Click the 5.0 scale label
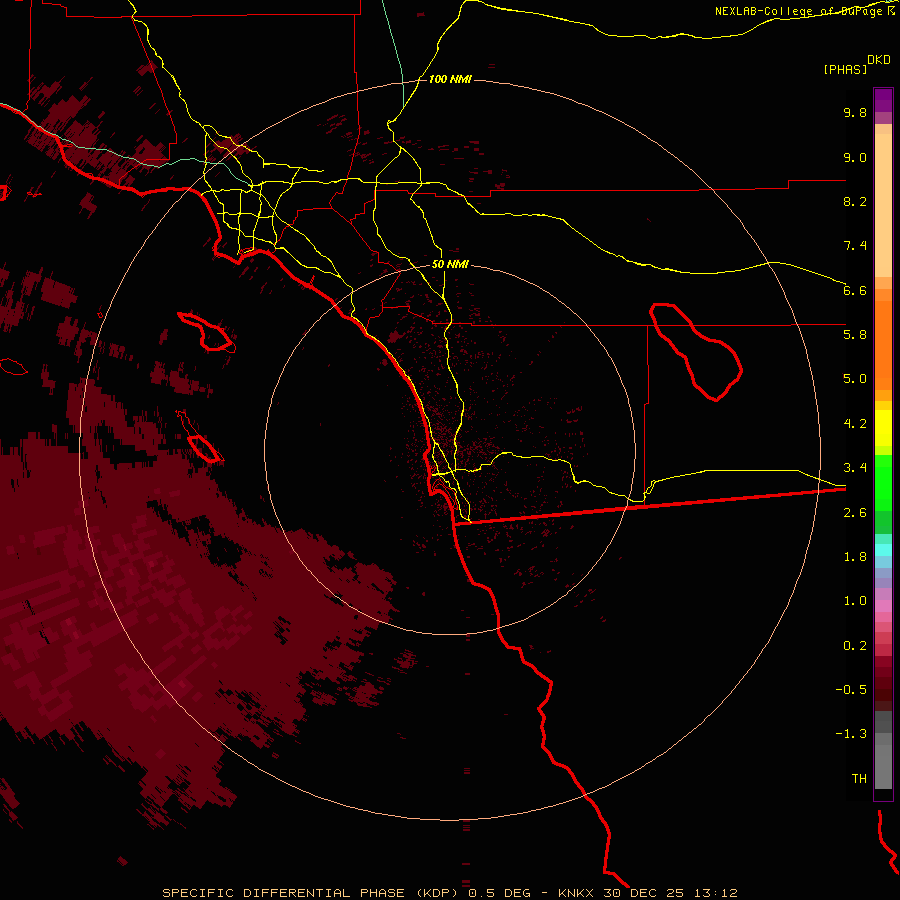The height and width of the screenshot is (900, 900). pos(855,379)
